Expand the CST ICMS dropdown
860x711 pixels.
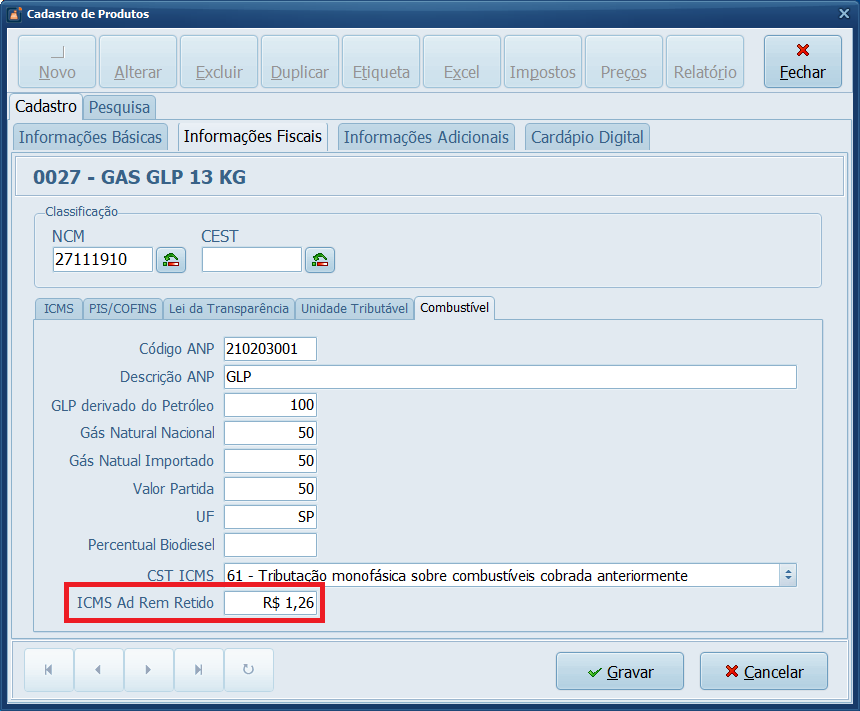tap(788, 575)
